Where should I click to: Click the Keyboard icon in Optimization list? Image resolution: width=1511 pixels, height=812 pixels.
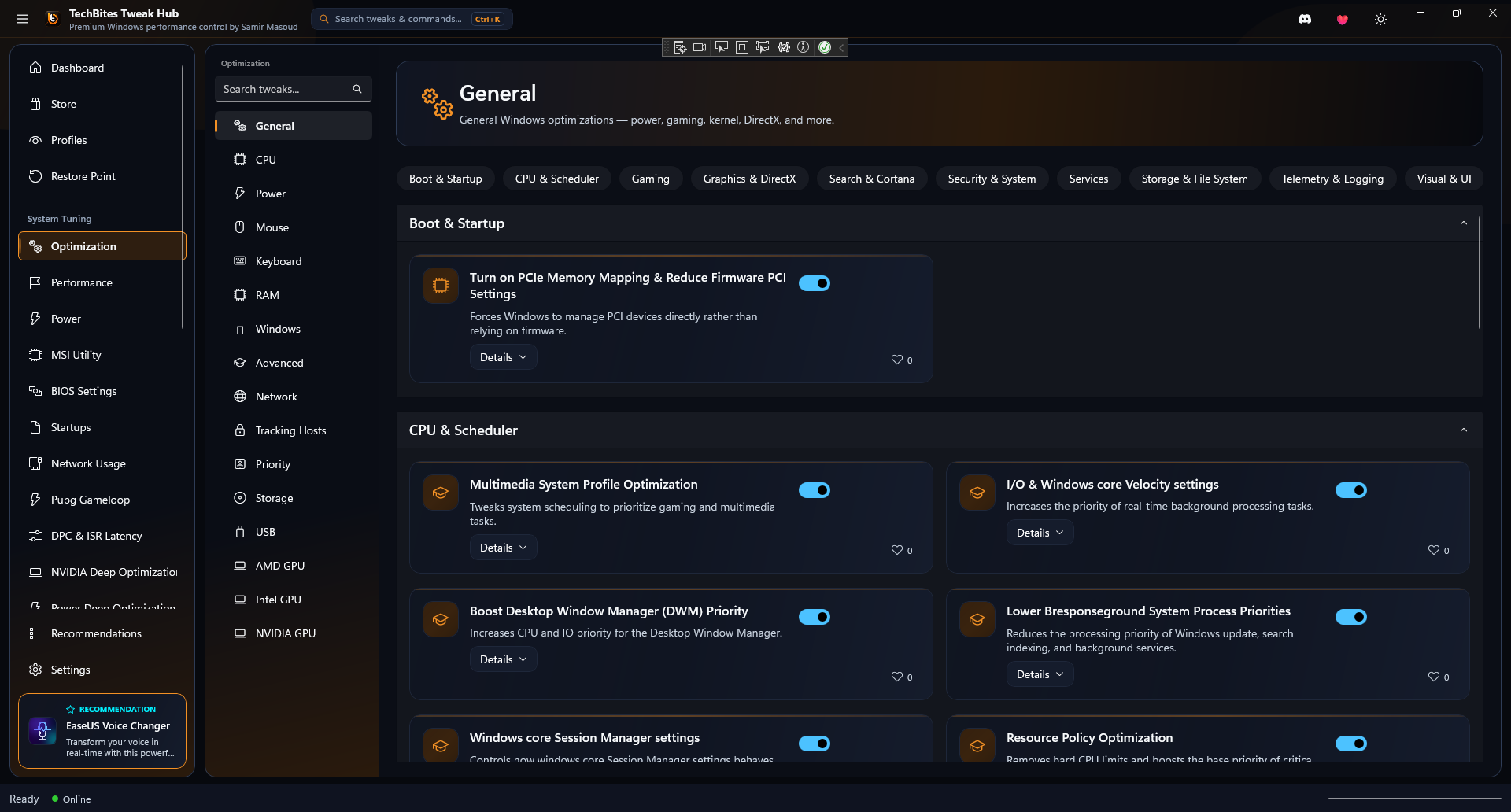click(240, 261)
